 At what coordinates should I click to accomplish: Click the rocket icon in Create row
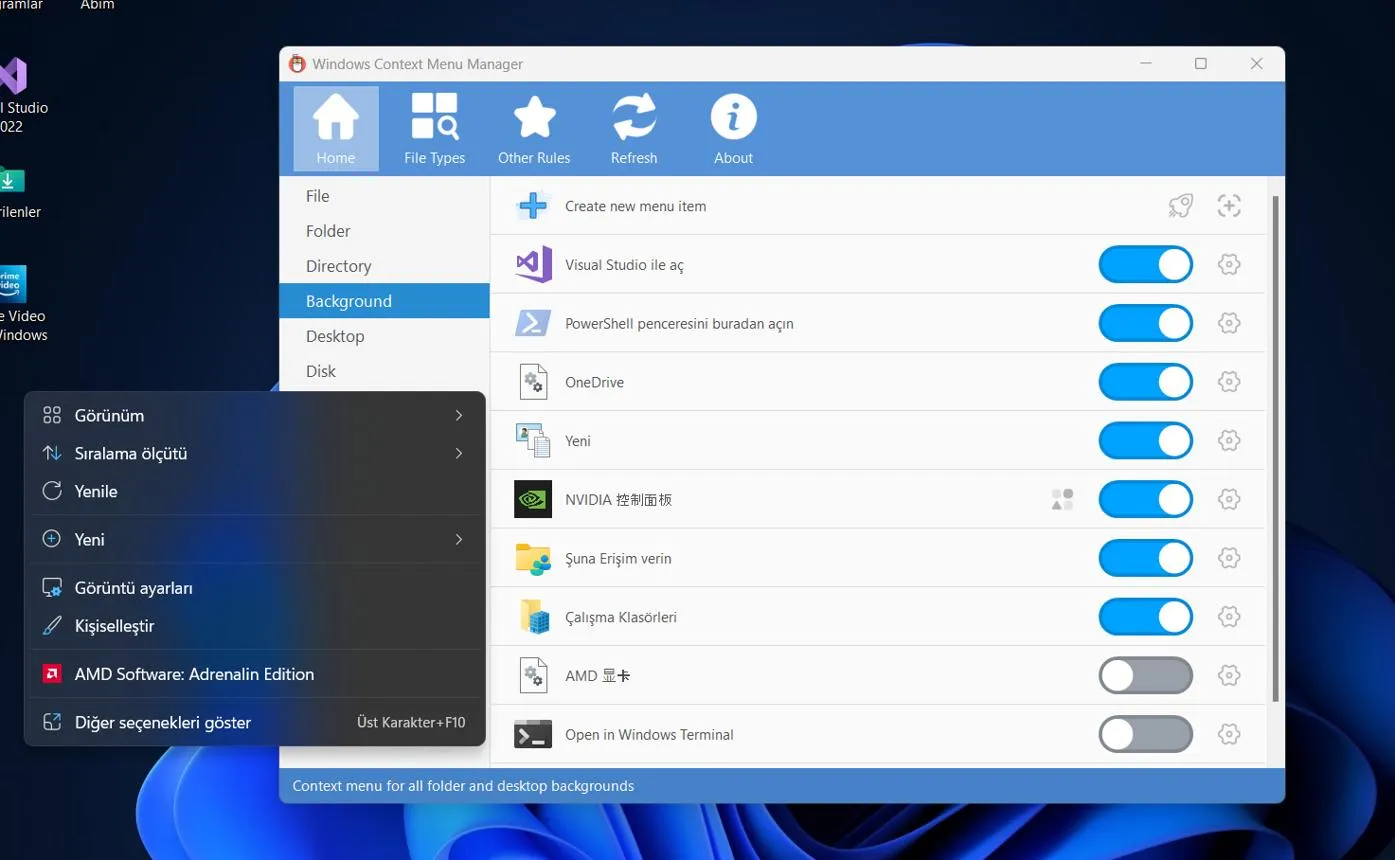(1180, 206)
